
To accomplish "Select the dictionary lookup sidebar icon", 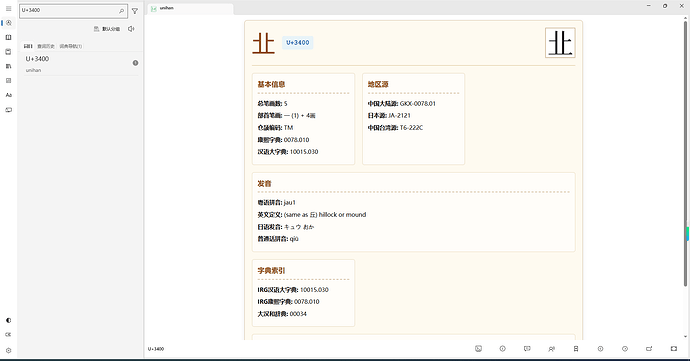I will 8,23.
